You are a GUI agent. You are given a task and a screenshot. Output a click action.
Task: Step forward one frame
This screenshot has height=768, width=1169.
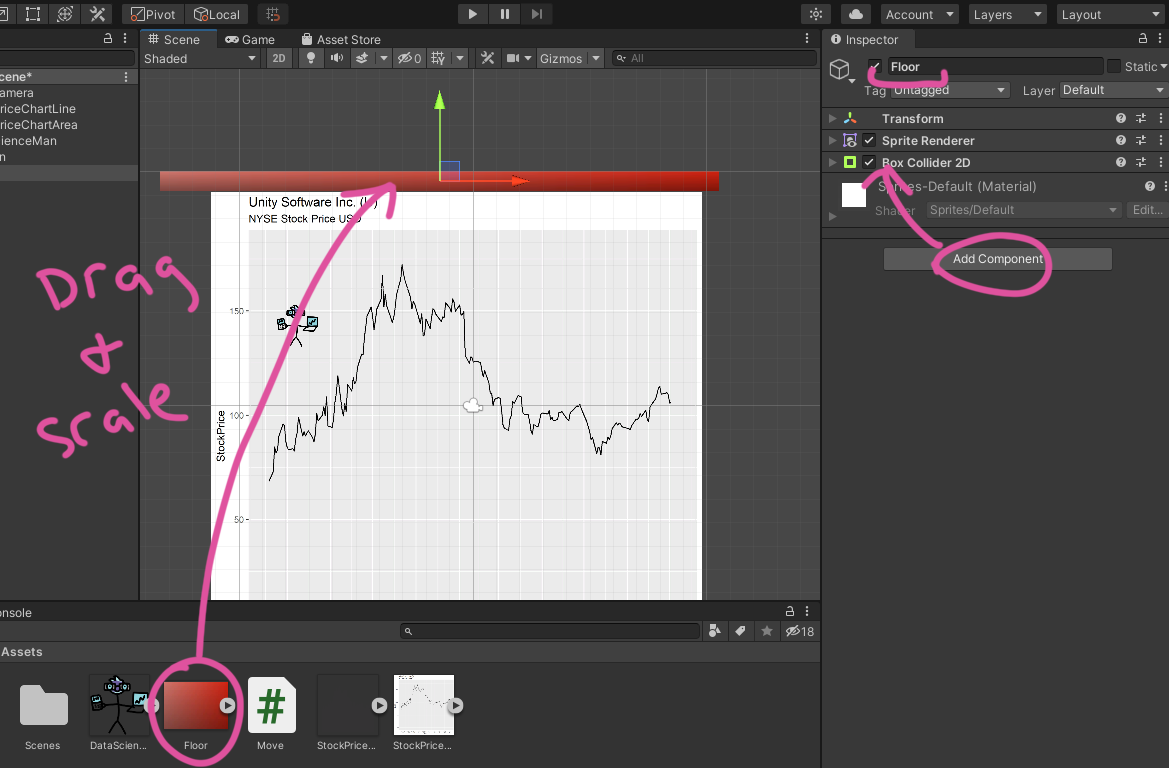537,14
